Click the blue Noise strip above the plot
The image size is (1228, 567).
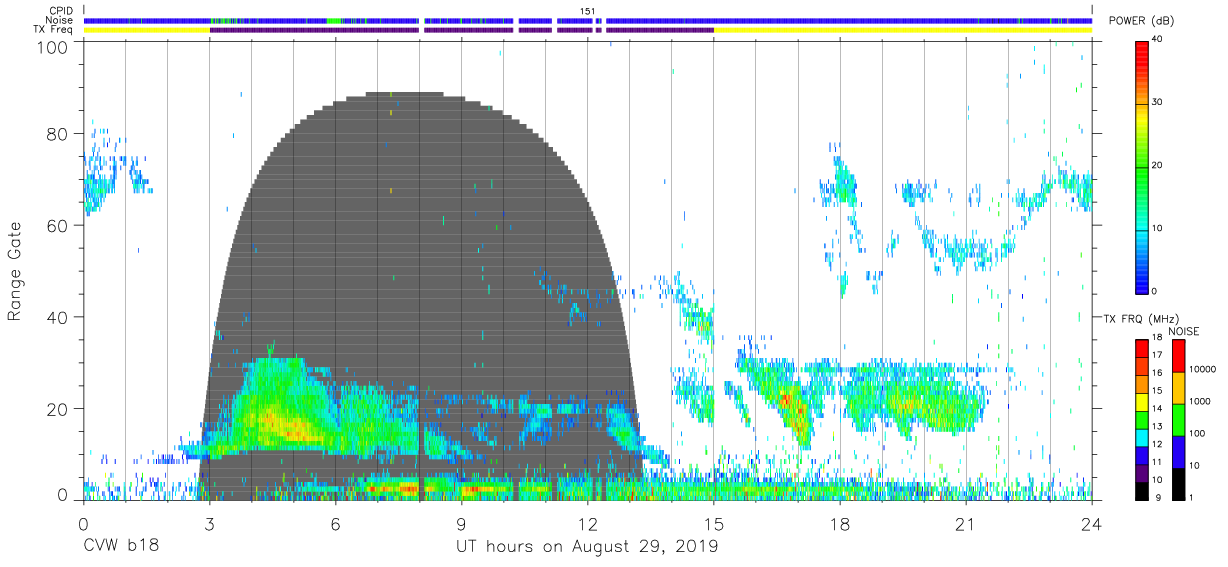tap(587, 21)
